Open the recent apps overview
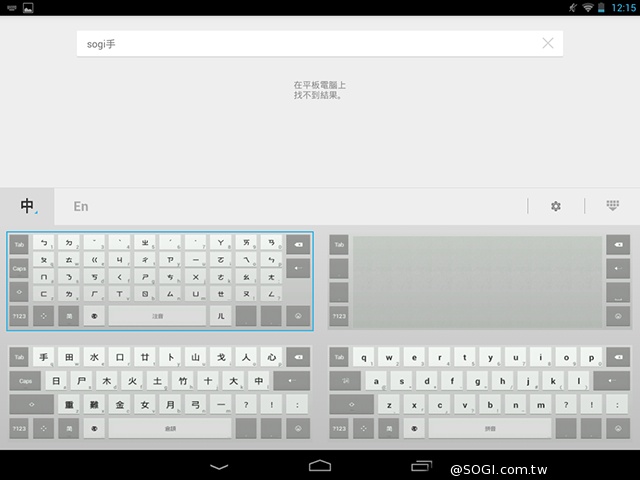The width and height of the screenshot is (640, 480). [421, 466]
